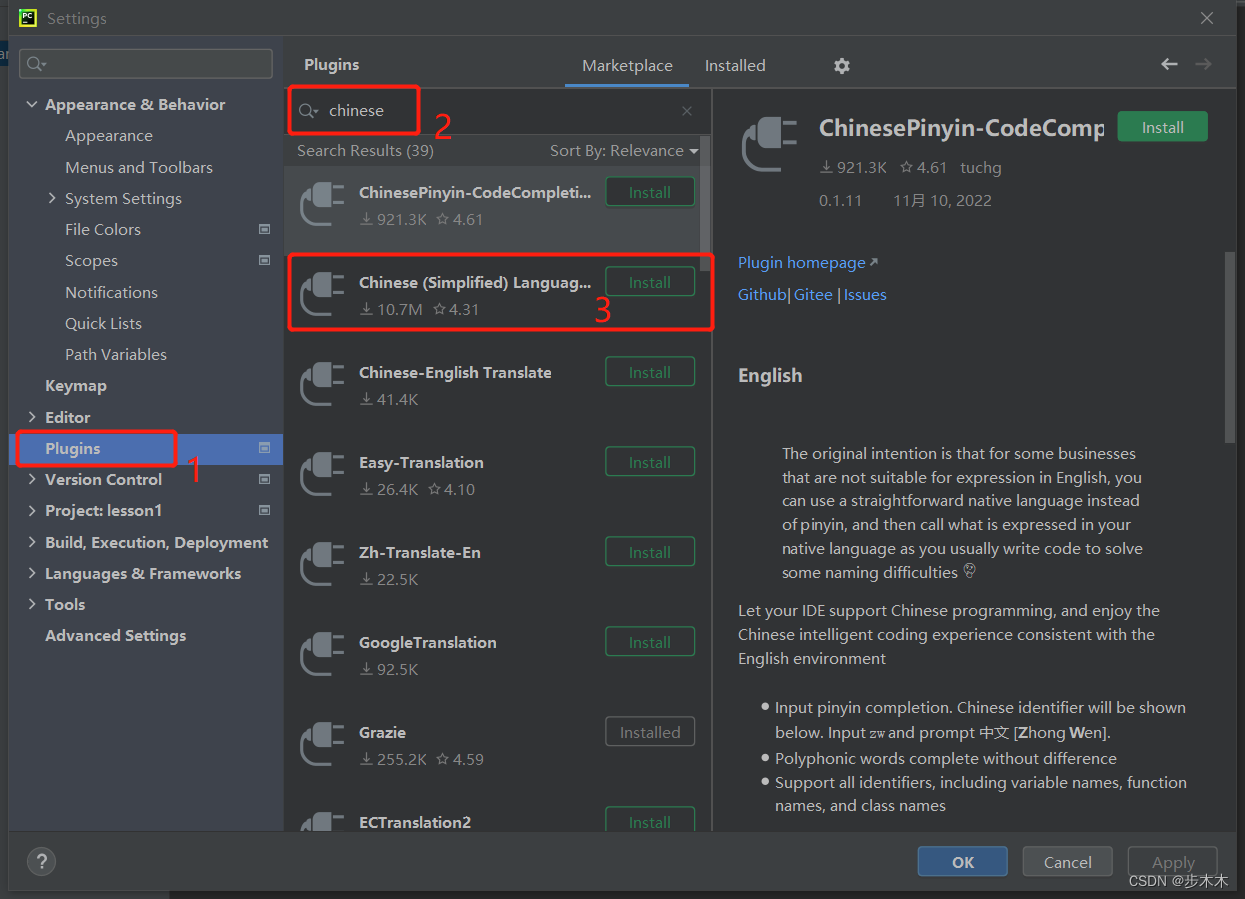Collapse Appearance & Behavior section
The height and width of the screenshot is (899, 1245).
click(32, 105)
